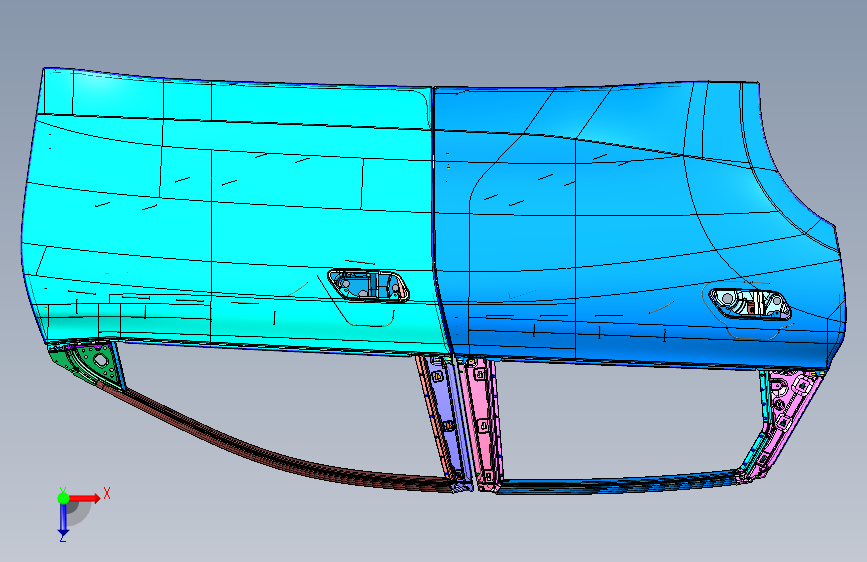867x562 pixels.
Task: Click the red X axis label
Action: pos(107,493)
